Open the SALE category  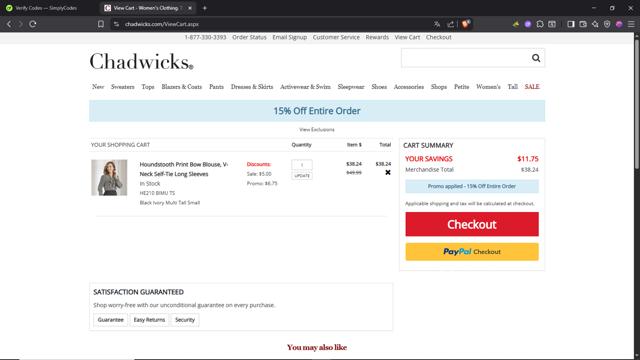(532, 87)
